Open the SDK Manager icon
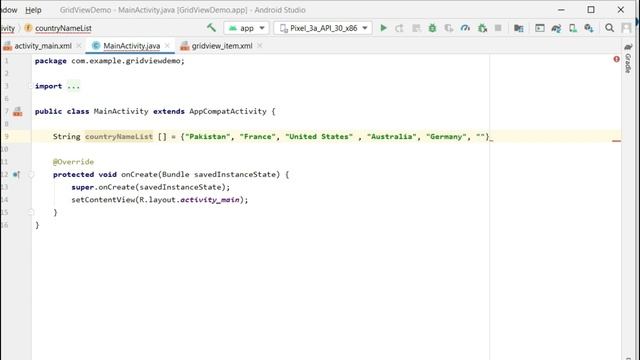 click(589, 28)
